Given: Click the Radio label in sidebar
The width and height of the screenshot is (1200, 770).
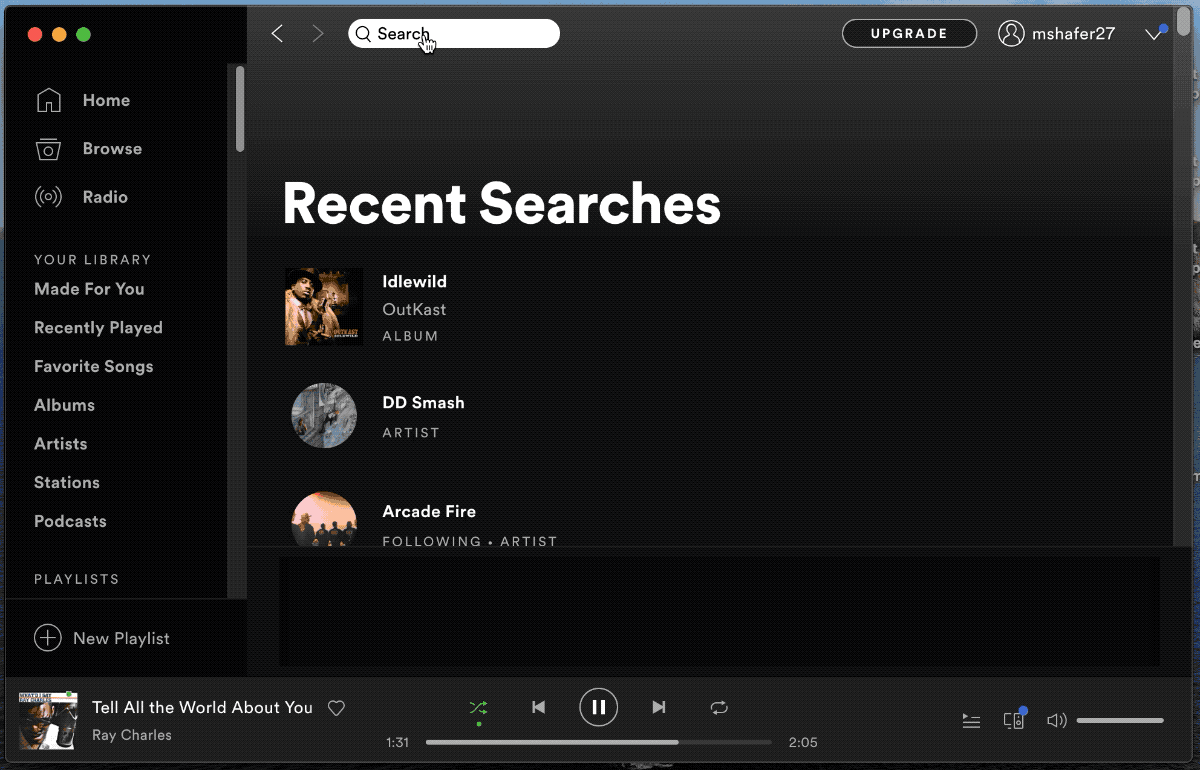Looking at the screenshot, I should click(105, 197).
